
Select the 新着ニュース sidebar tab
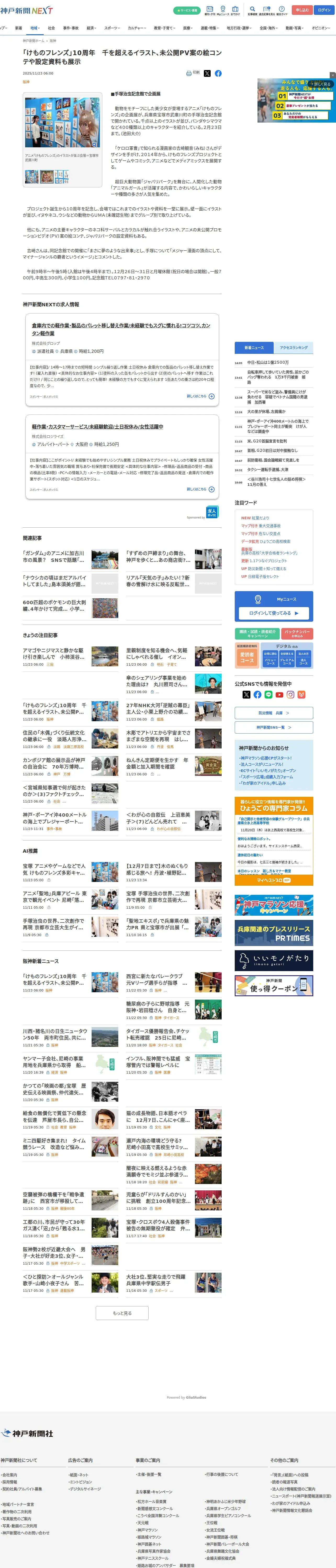[254, 348]
